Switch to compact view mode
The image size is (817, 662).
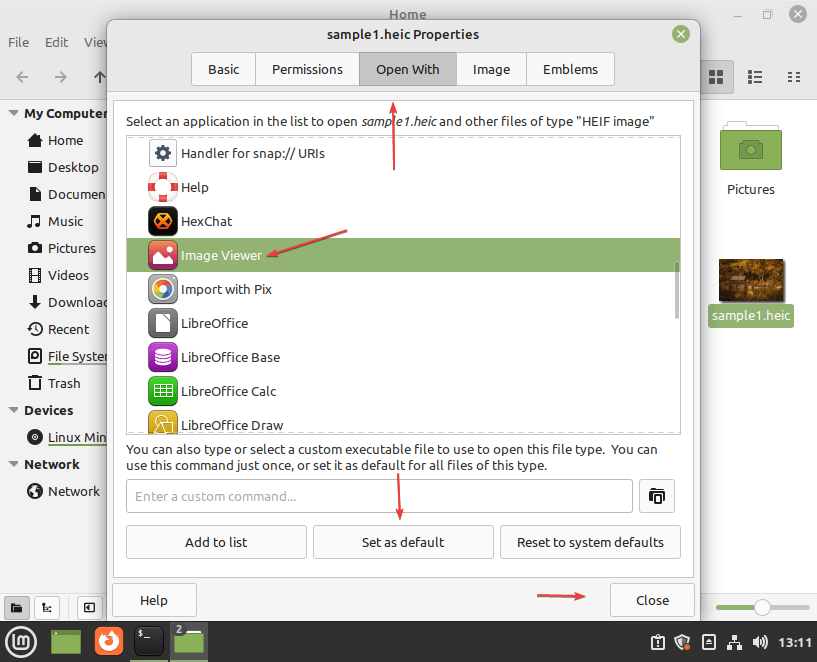pos(794,77)
